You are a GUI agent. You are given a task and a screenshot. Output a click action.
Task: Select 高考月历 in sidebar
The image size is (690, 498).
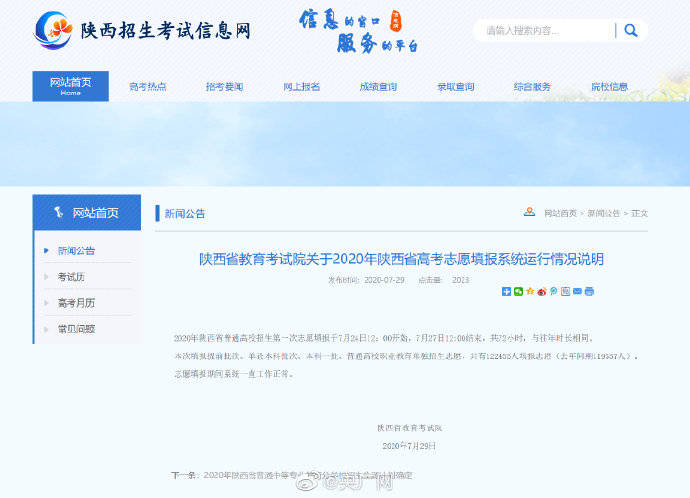pyautogui.click(x=77, y=303)
